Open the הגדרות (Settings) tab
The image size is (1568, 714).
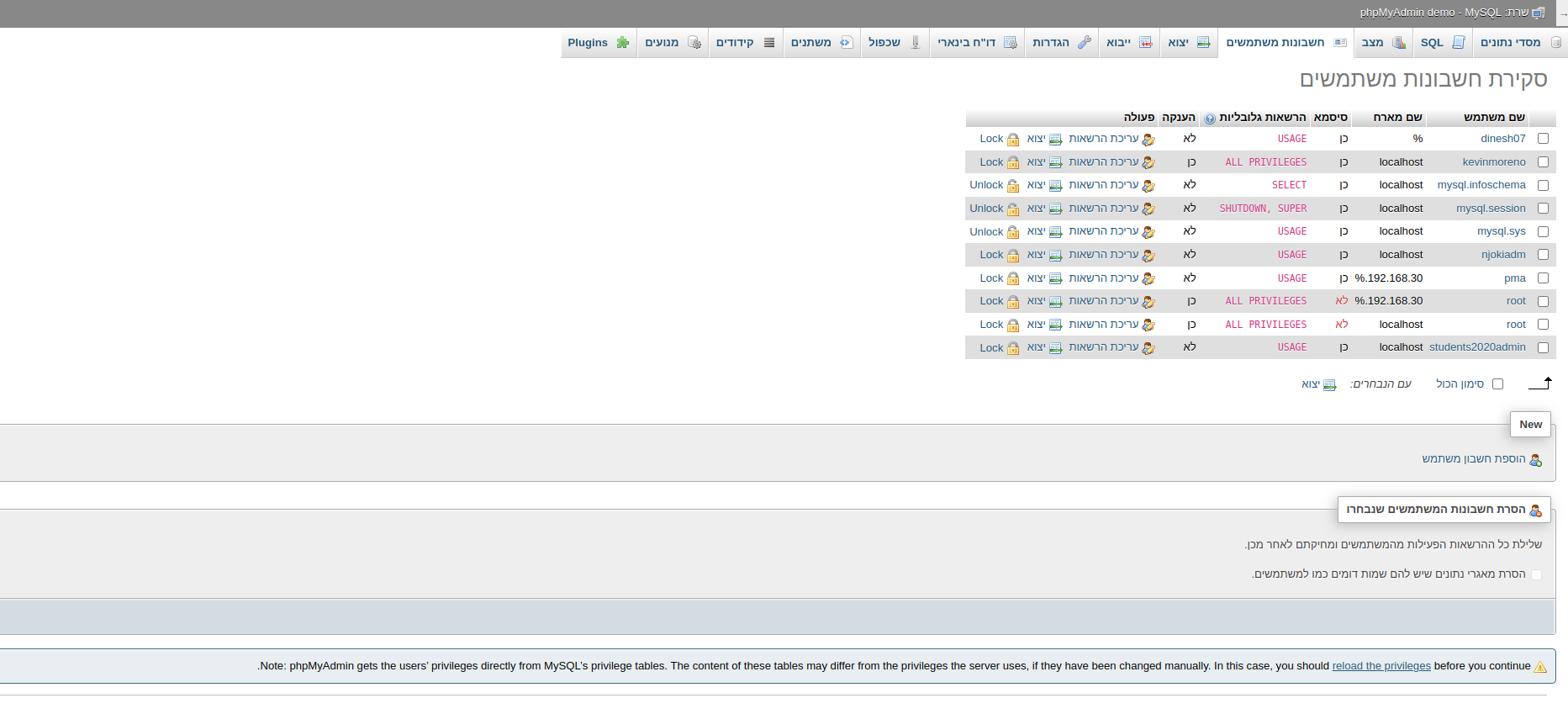1061,43
